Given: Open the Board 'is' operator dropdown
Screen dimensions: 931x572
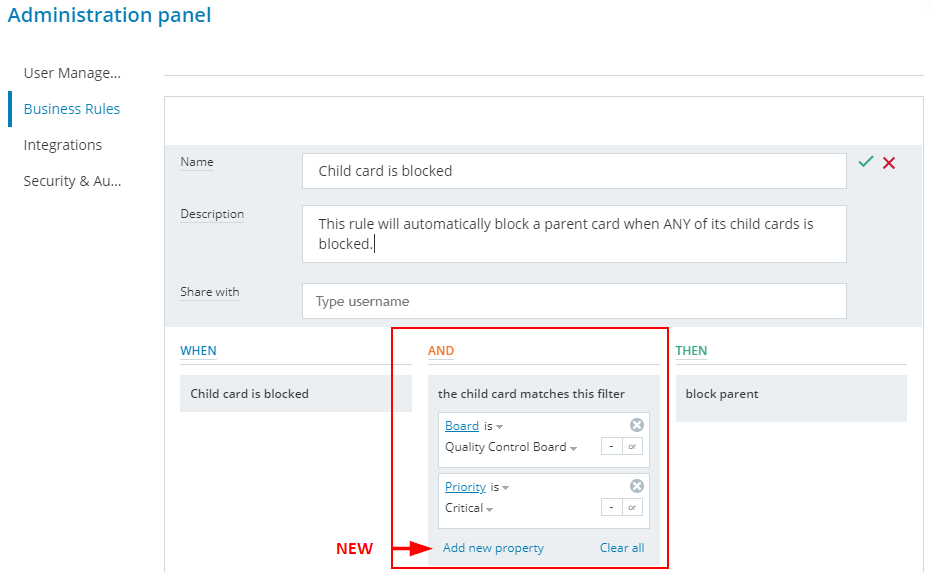Looking at the screenshot, I should pos(494,426).
